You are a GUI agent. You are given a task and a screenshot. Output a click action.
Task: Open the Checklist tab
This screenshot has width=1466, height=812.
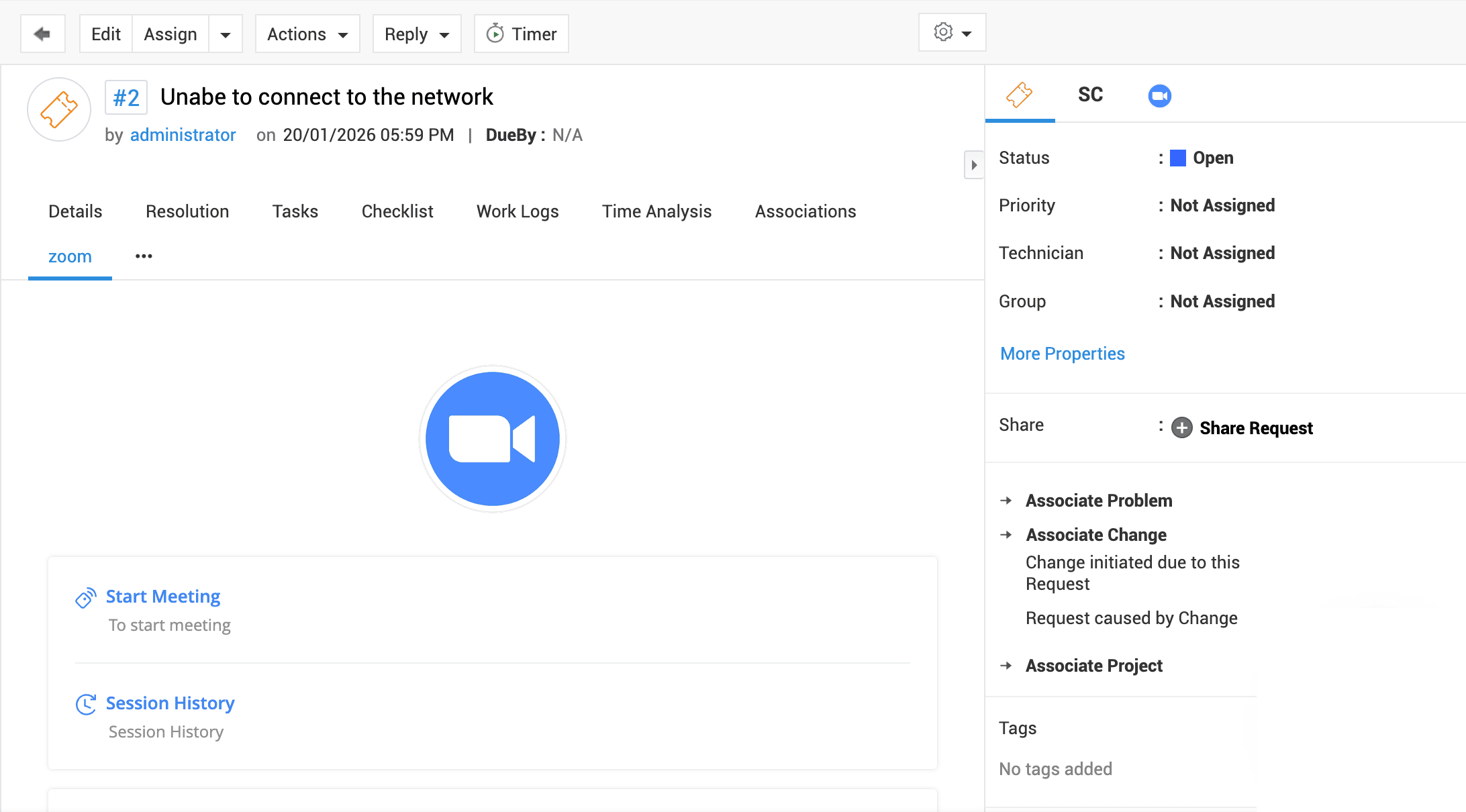click(397, 211)
